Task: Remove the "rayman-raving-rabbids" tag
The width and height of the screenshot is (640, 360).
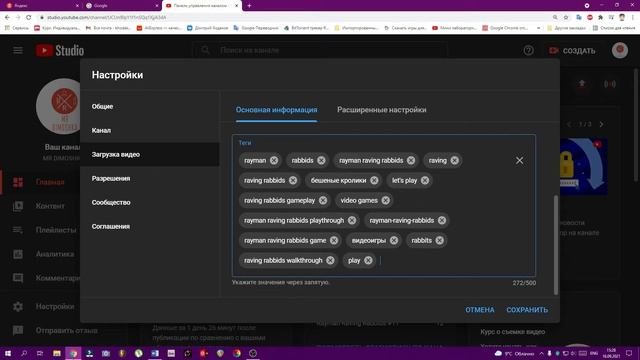Action: (442, 220)
